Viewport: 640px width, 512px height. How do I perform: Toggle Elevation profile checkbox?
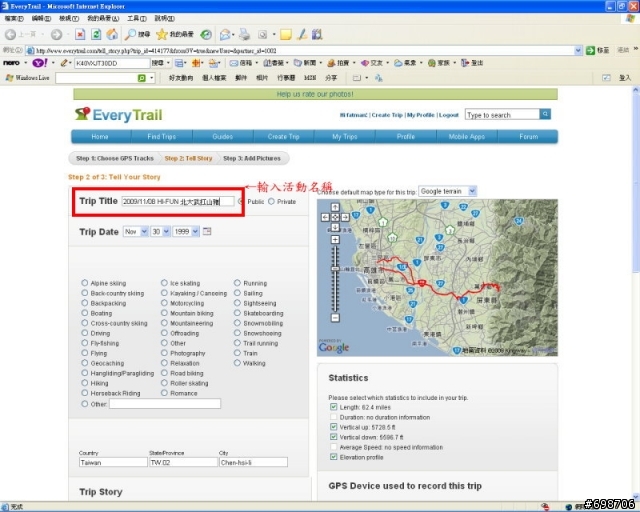coord(333,456)
